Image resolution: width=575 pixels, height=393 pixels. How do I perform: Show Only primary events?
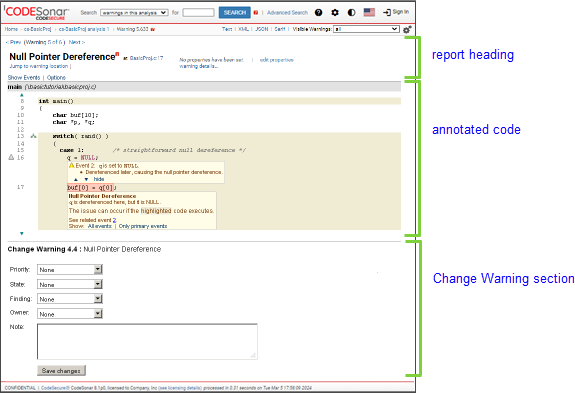coord(143,226)
